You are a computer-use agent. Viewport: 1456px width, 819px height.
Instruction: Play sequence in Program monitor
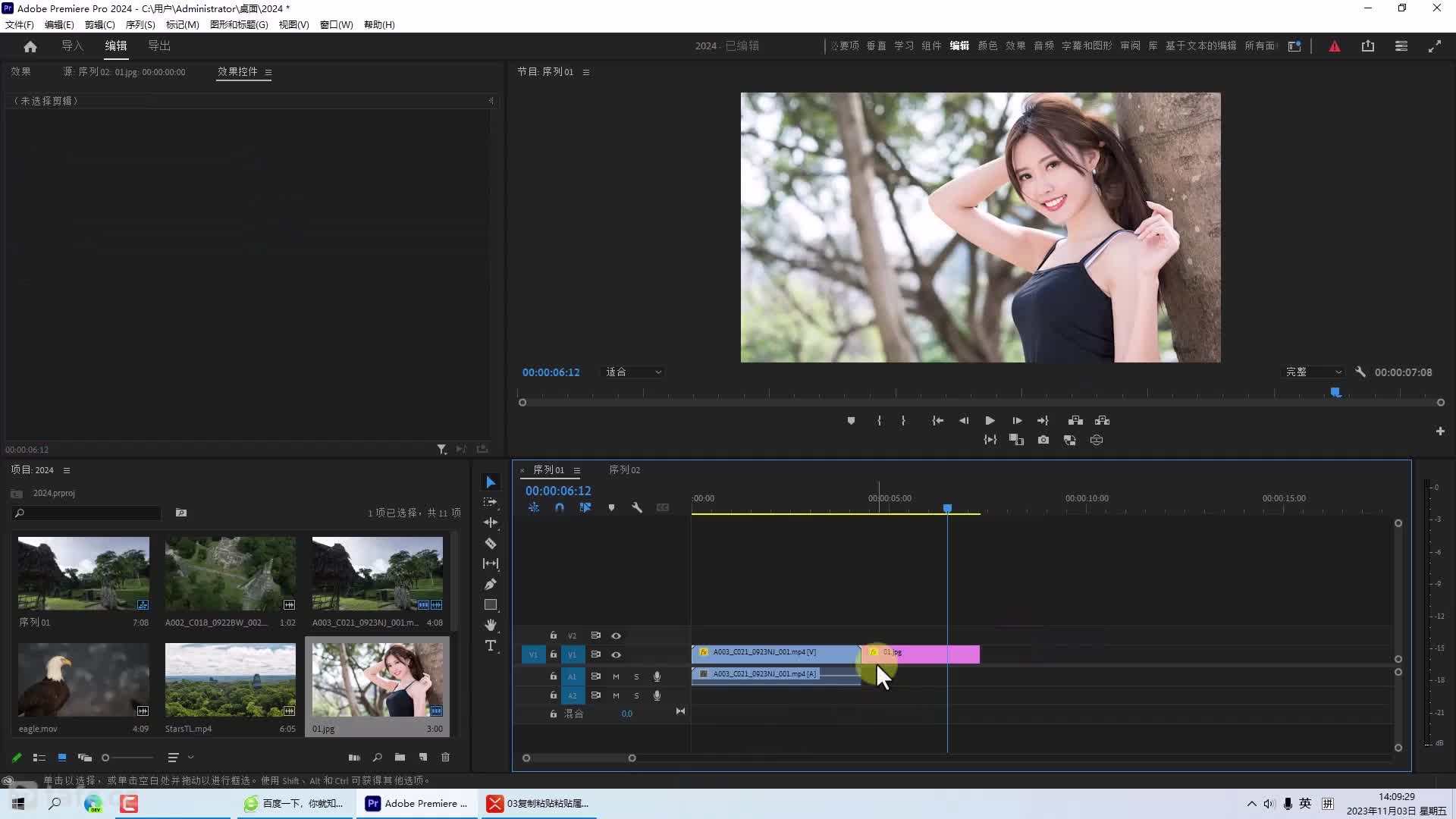[990, 420]
